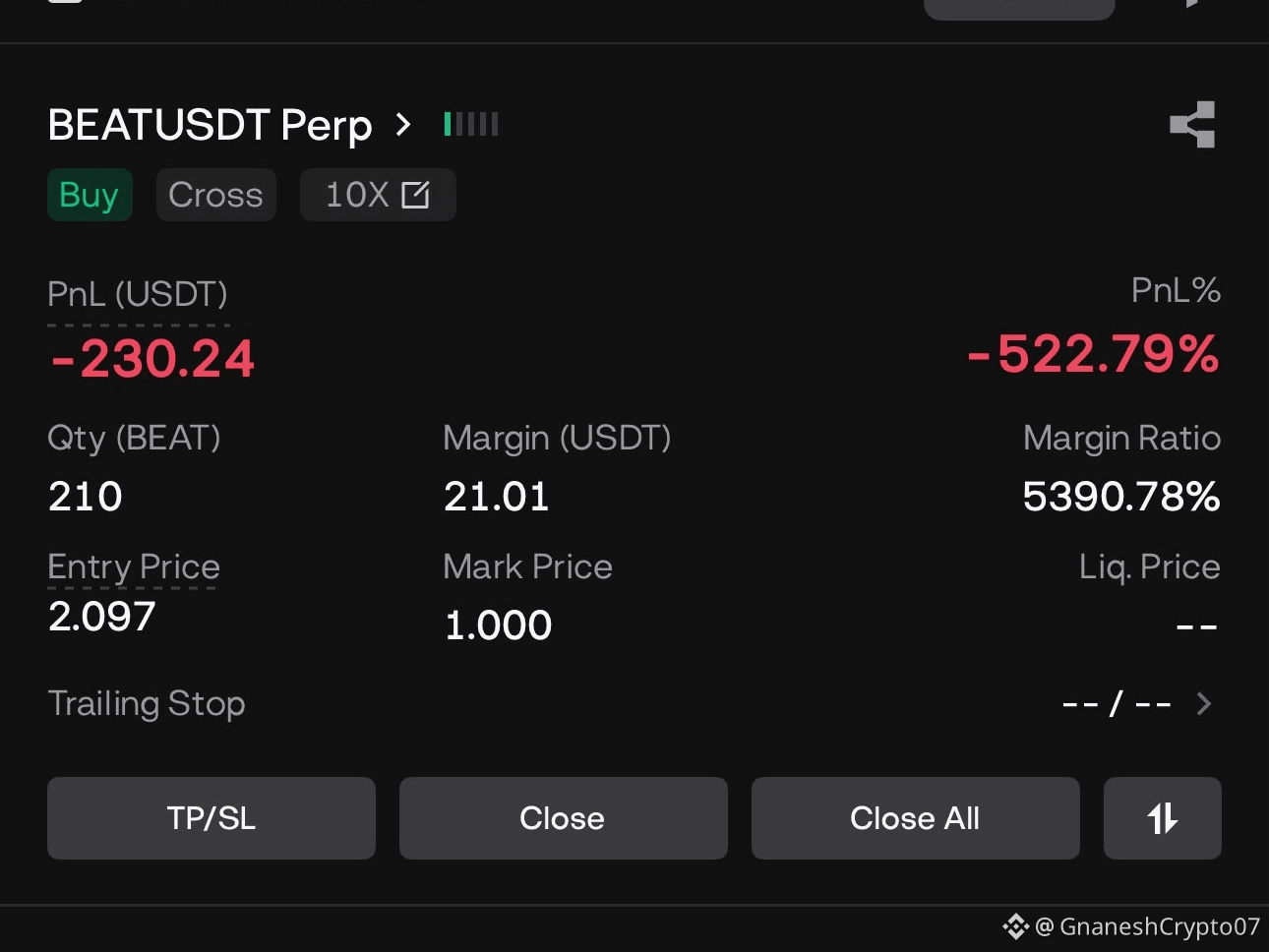The height and width of the screenshot is (952, 1269).
Task: Open BEATUSDT Perp chevron arrow
Action: coord(402,125)
